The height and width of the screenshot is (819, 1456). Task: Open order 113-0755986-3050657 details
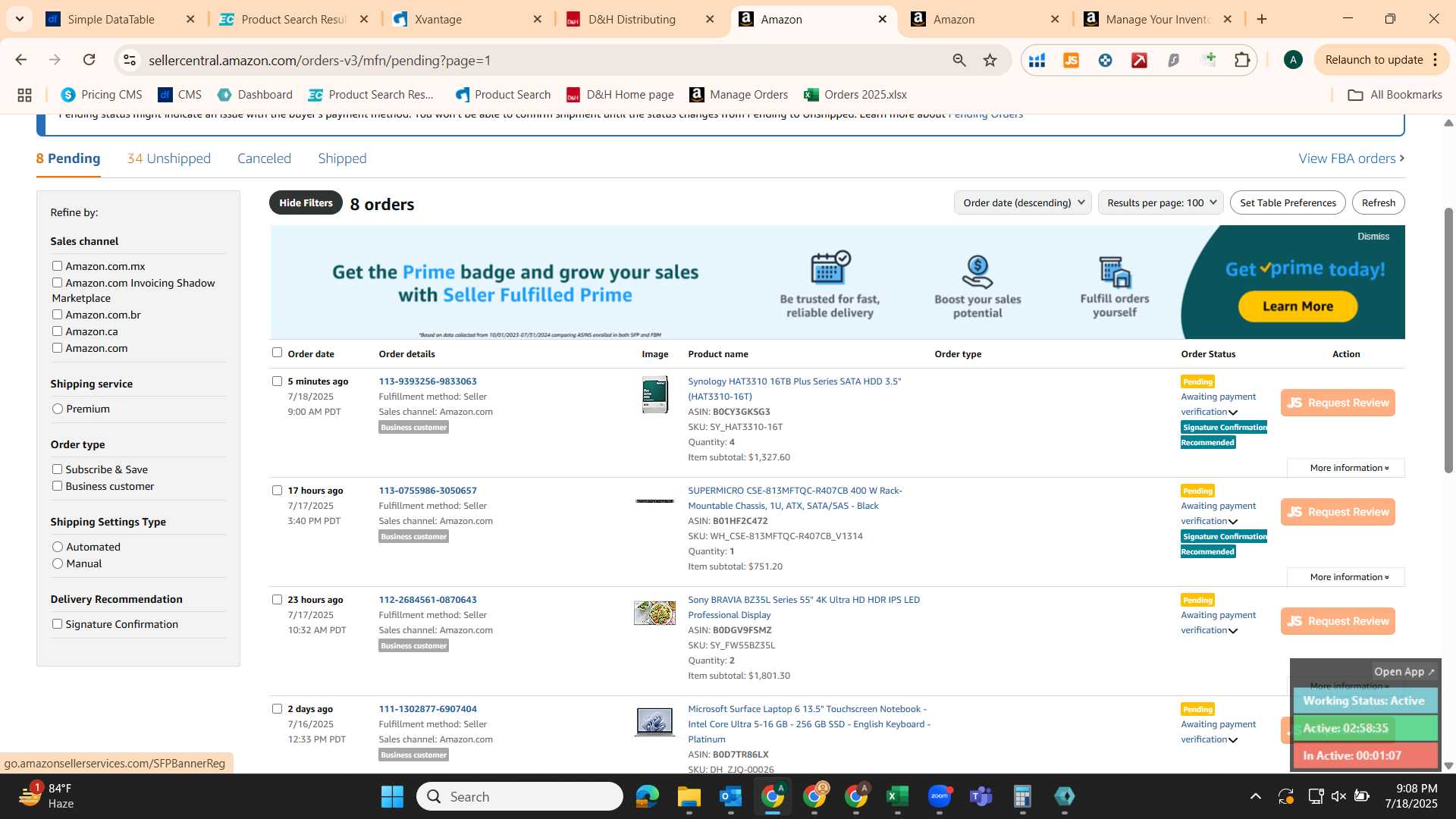coord(428,491)
